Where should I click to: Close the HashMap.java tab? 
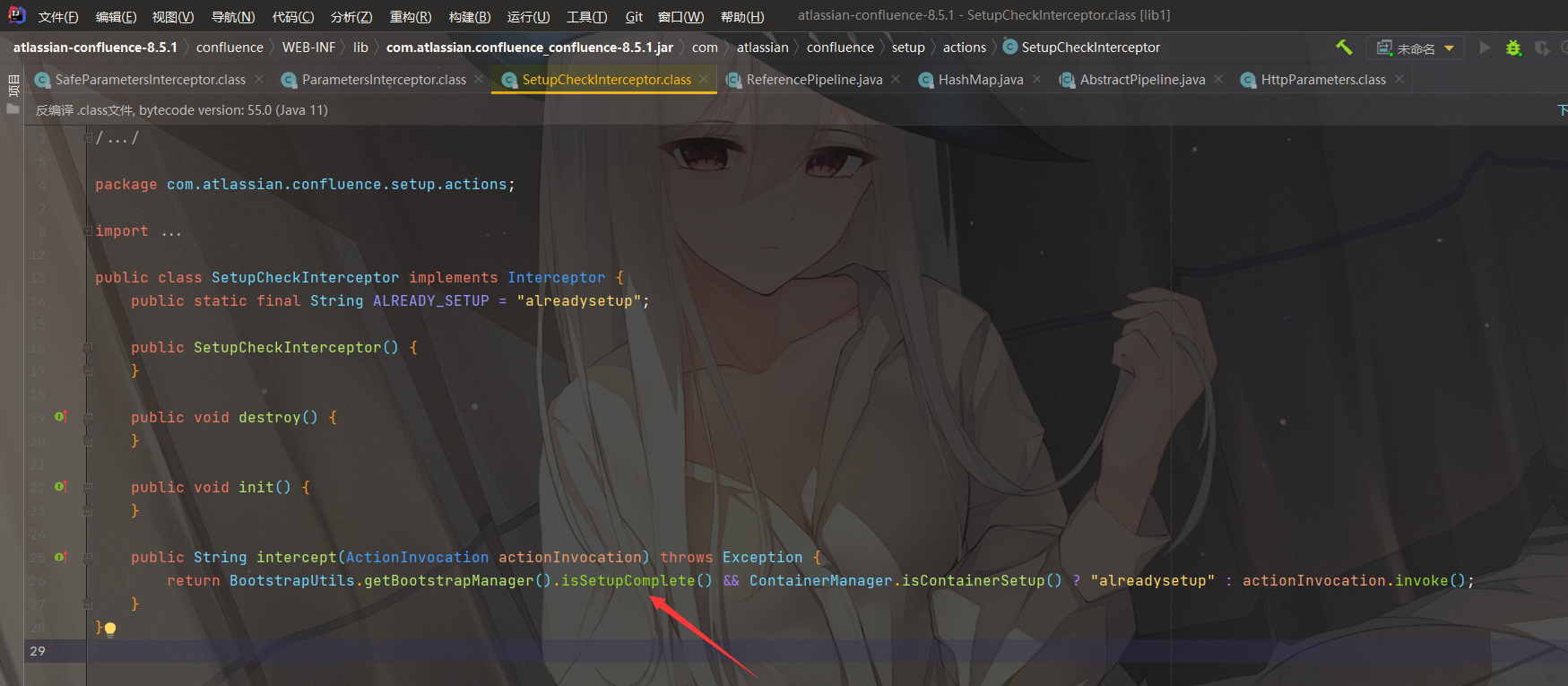[x=1037, y=79]
